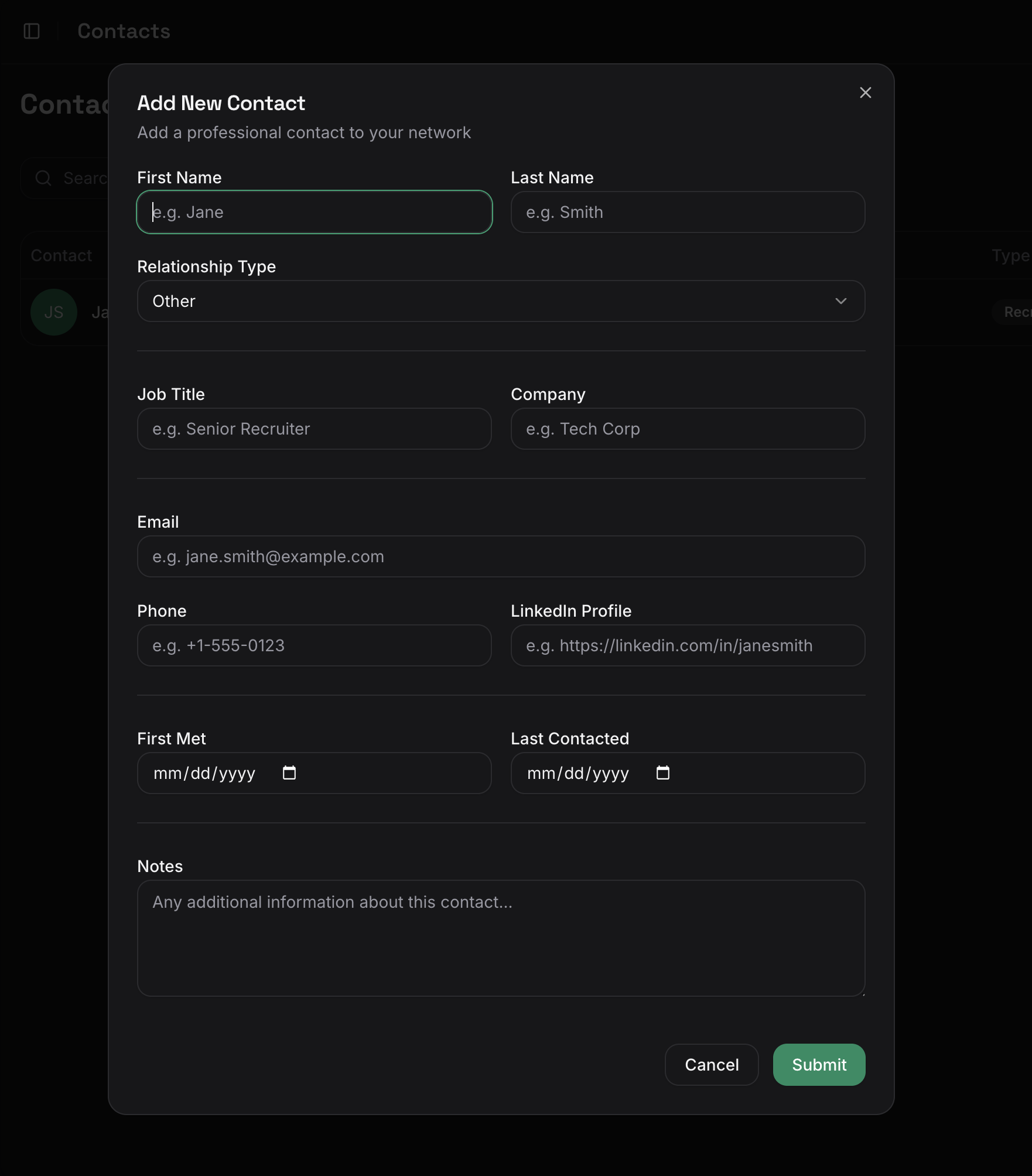Open the Last Contacted calendar picker icon
Screen dimensions: 1032x1176
click(663, 773)
